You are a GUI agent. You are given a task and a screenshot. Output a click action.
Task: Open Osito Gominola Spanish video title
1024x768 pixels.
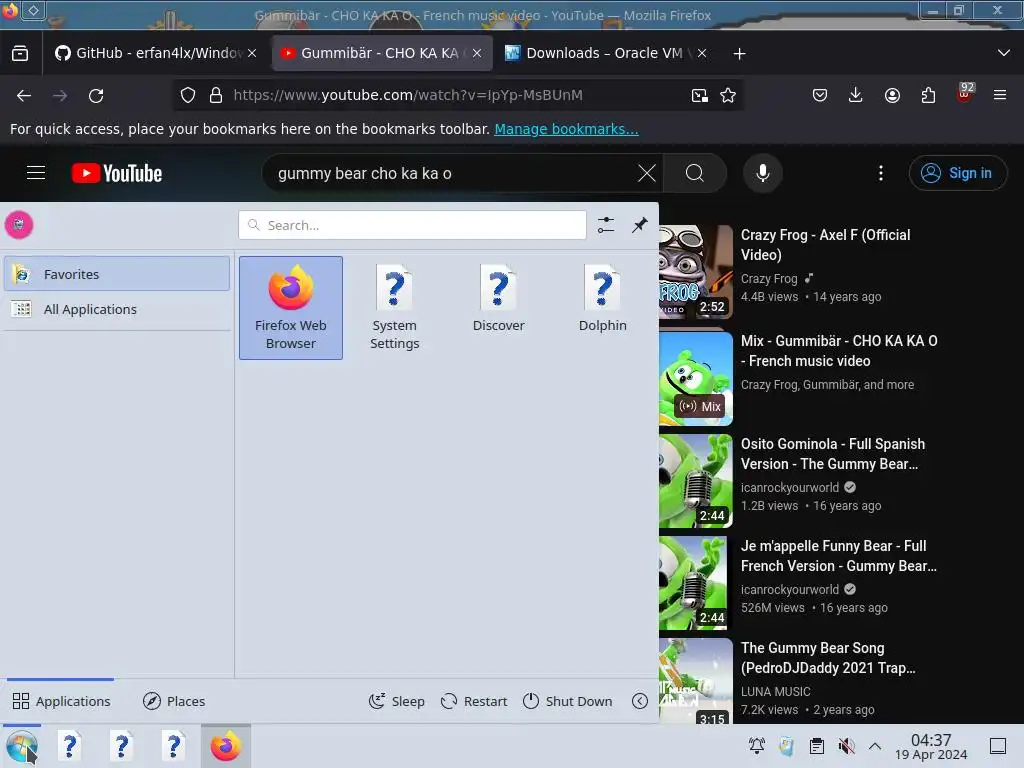(x=833, y=454)
